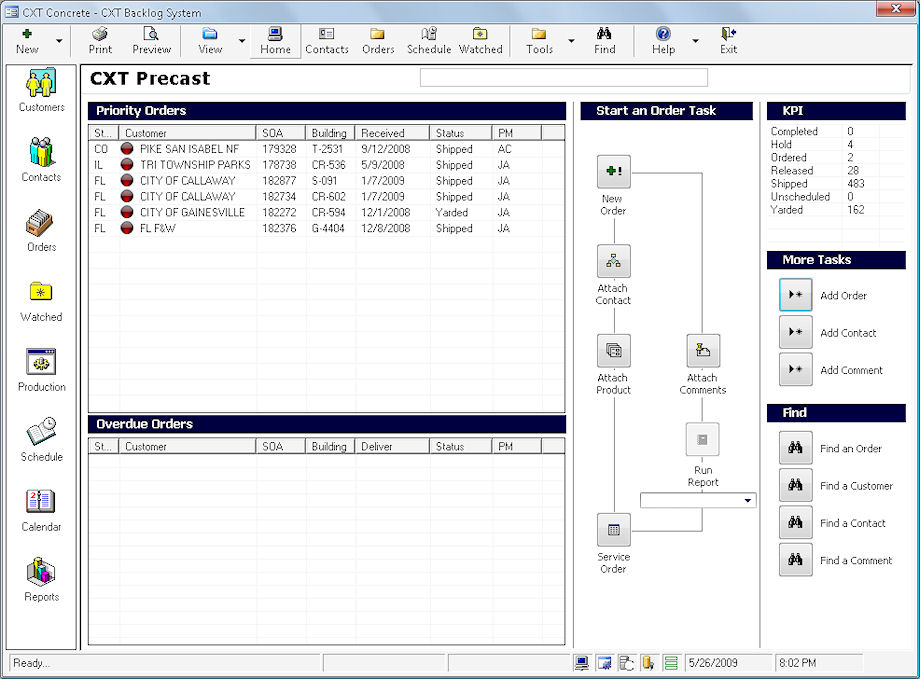The width and height of the screenshot is (920, 679).
Task: Expand the View dropdown arrow
Action: [242, 41]
